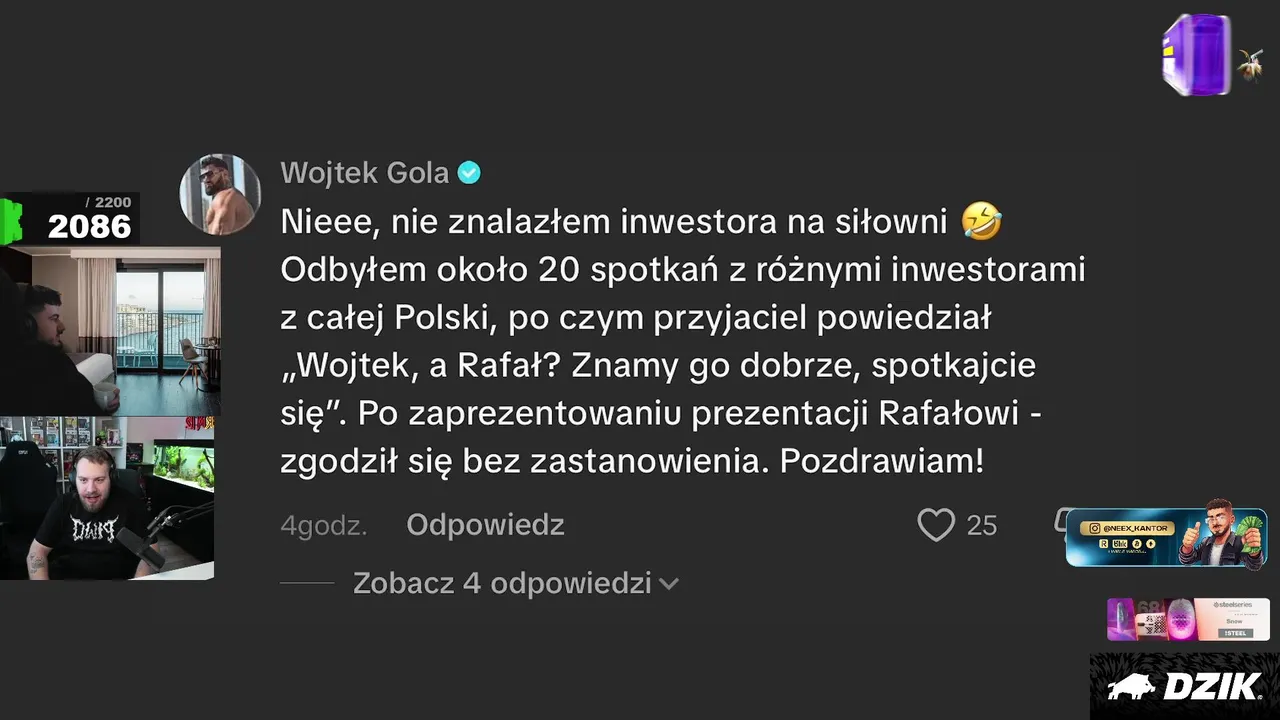
Task: Click 'Zobacz 4 odpowiedzi' to show replies
Action: pyautogui.click(x=502, y=583)
